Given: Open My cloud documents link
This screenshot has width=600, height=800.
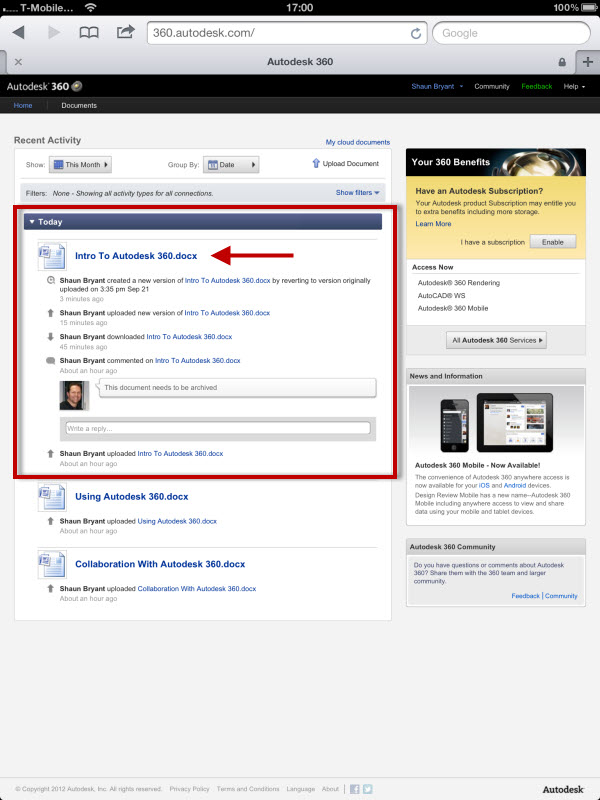Looking at the screenshot, I should pyautogui.click(x=358, y=142).
